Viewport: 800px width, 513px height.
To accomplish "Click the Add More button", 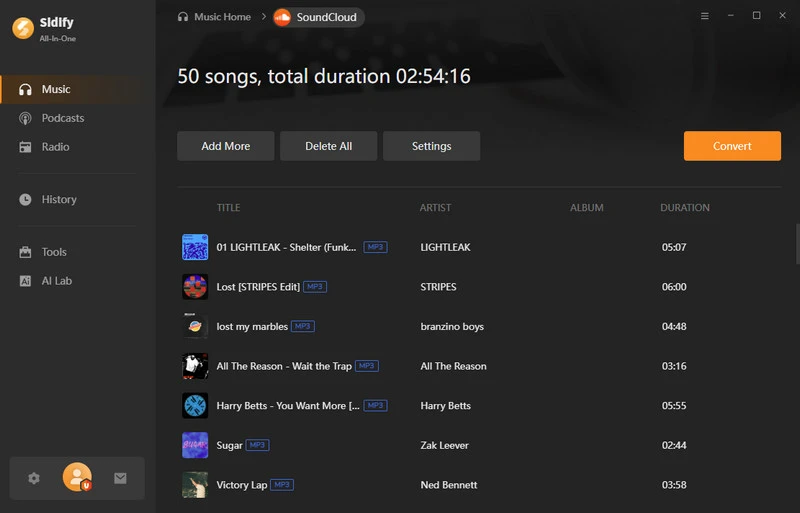I will (x=226, y=146).
